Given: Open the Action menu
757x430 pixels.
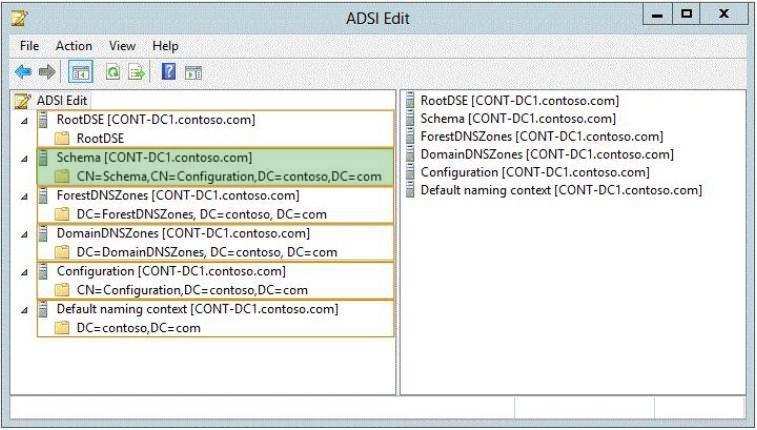Looking at the screenshot, I should 74,46.
